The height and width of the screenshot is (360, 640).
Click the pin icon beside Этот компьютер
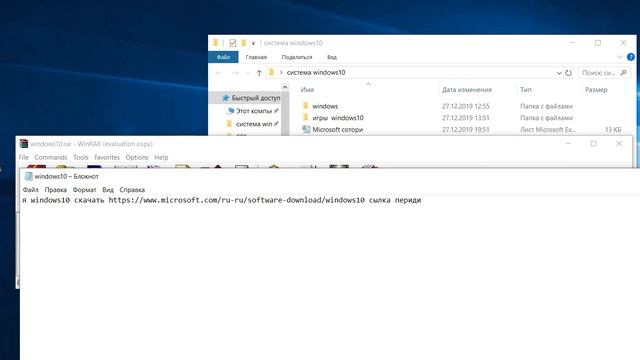[x=276, y=111]
